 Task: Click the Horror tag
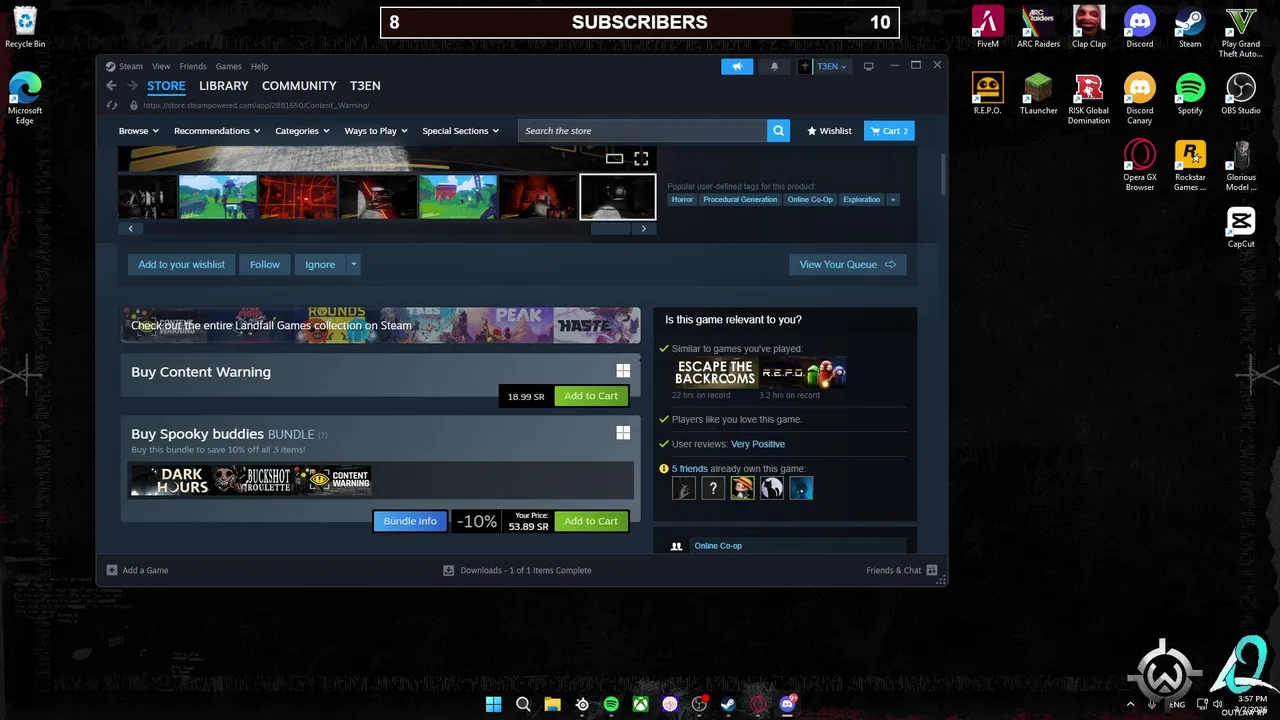point(682,200)
